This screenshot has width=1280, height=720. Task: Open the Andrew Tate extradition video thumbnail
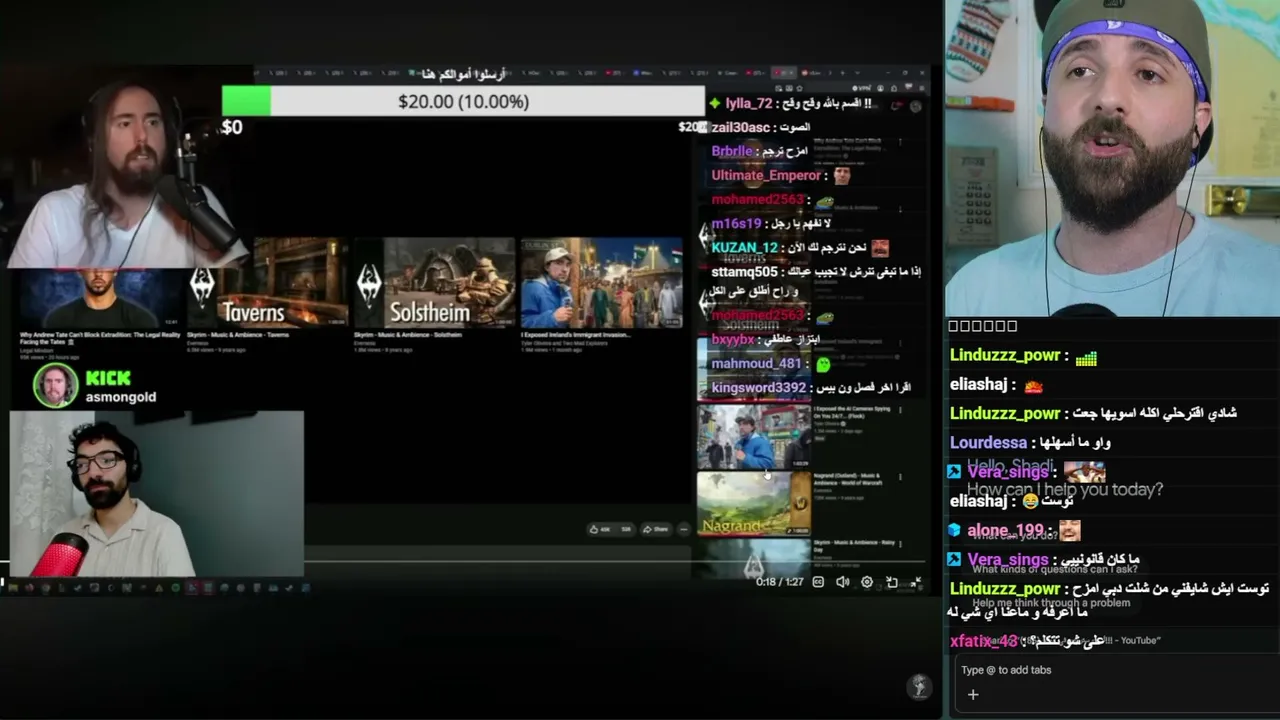pos(100,298)
